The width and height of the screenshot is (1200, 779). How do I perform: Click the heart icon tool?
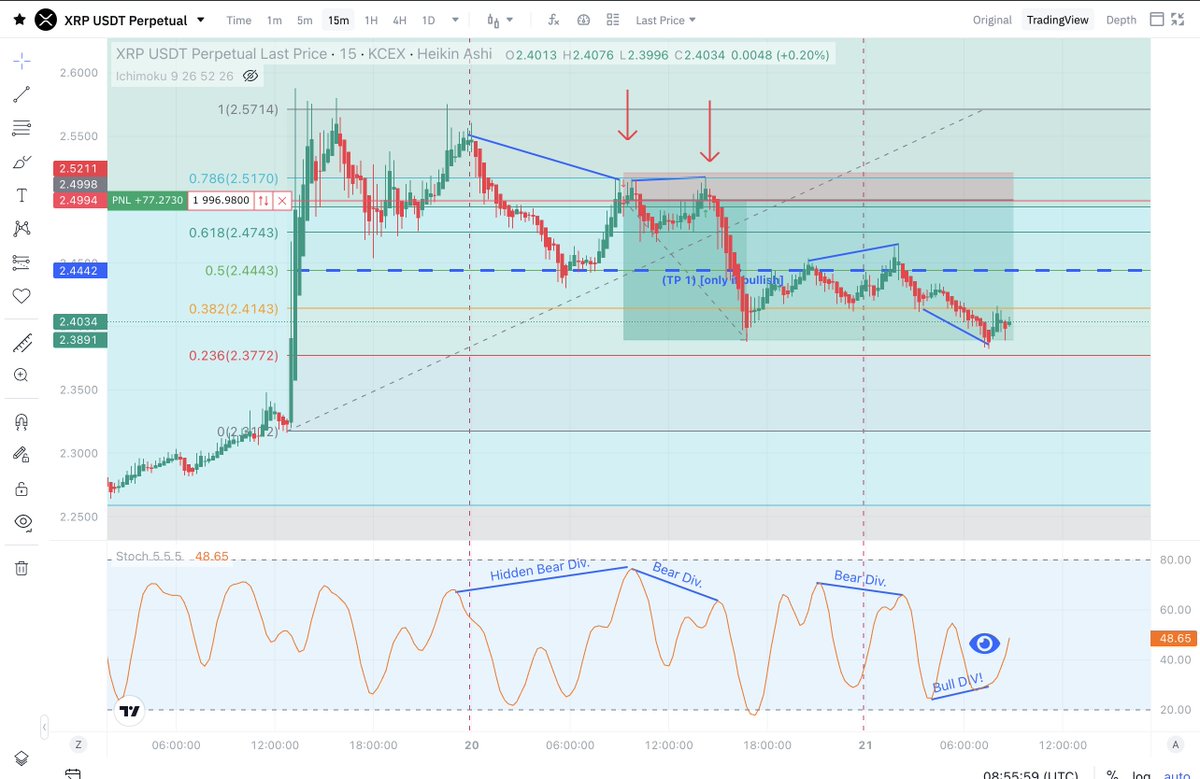[x=21, y=296]
